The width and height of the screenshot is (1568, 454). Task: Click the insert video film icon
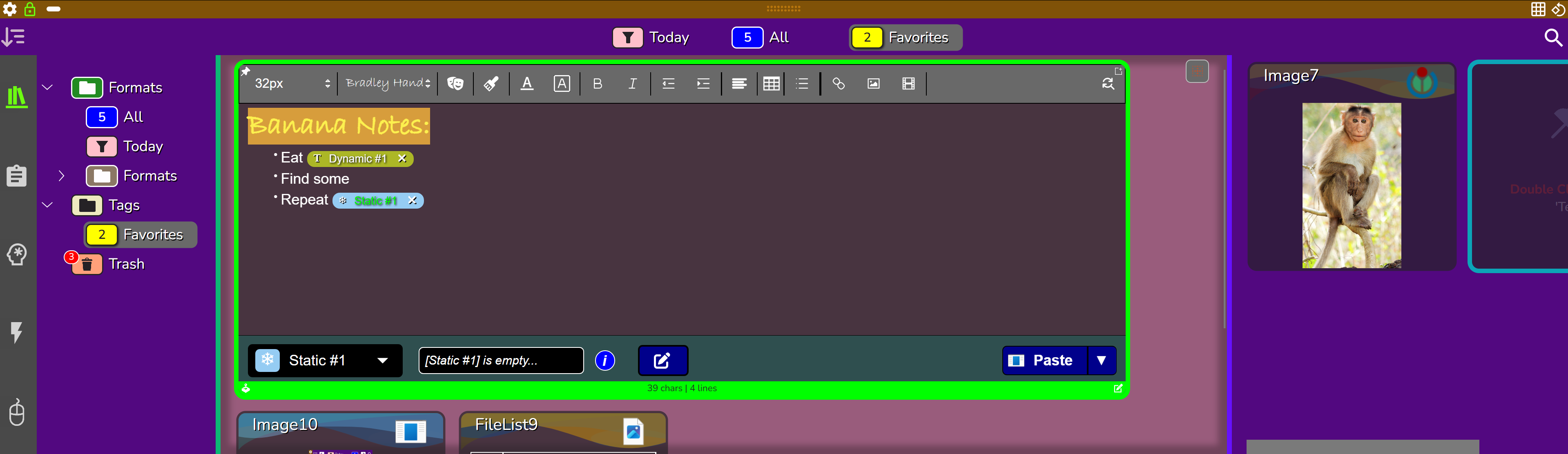(908, 83)
